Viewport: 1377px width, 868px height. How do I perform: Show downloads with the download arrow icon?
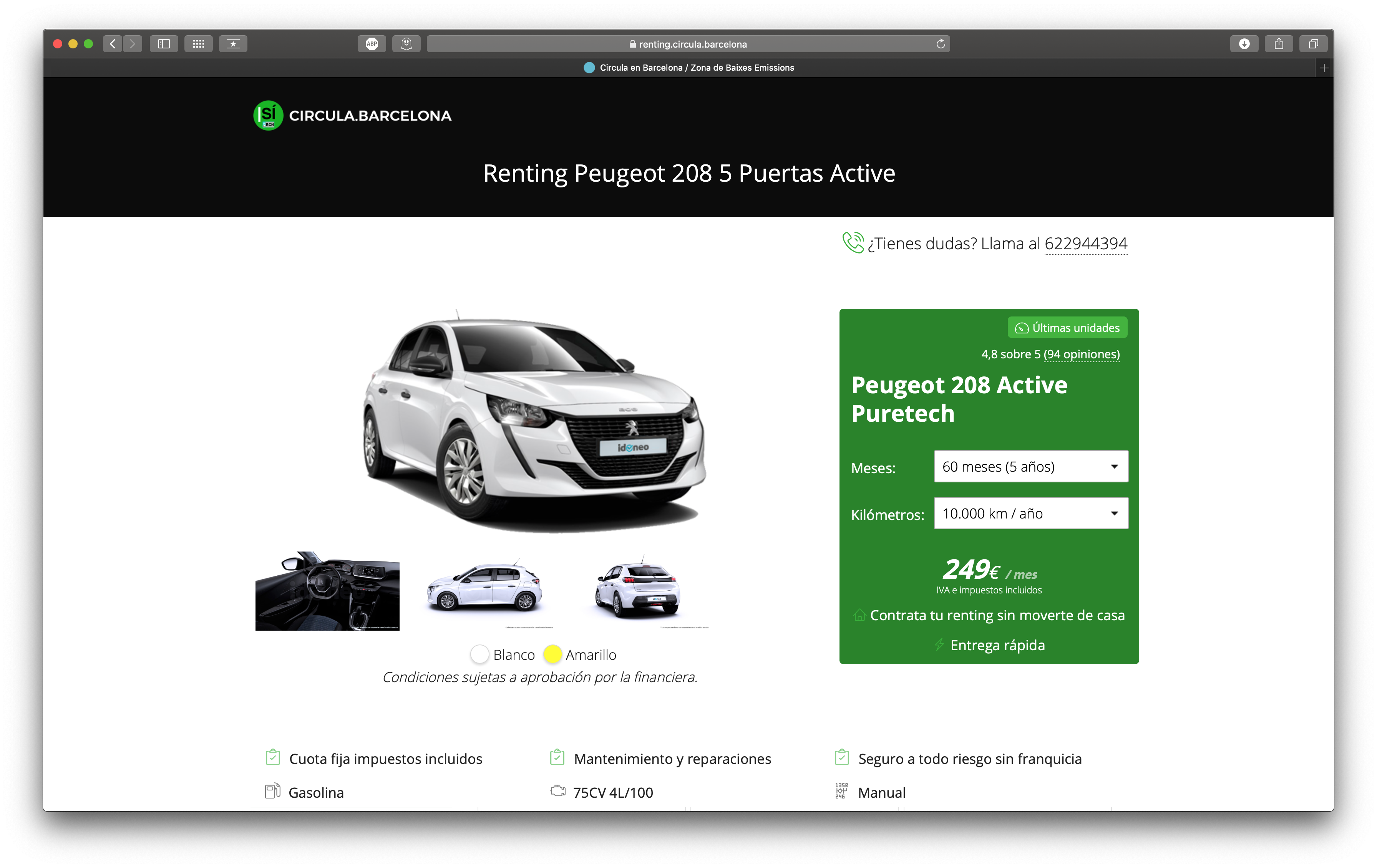click(1244, 44)
